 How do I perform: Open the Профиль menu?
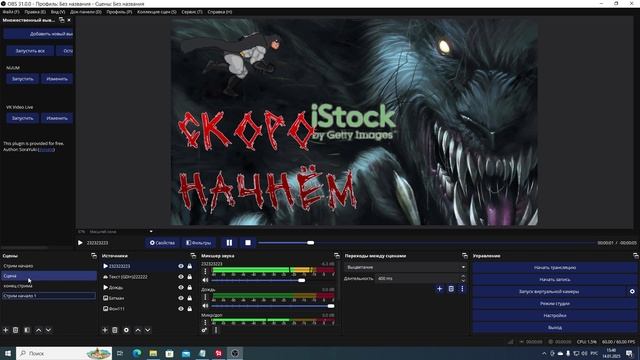(119, 12)
